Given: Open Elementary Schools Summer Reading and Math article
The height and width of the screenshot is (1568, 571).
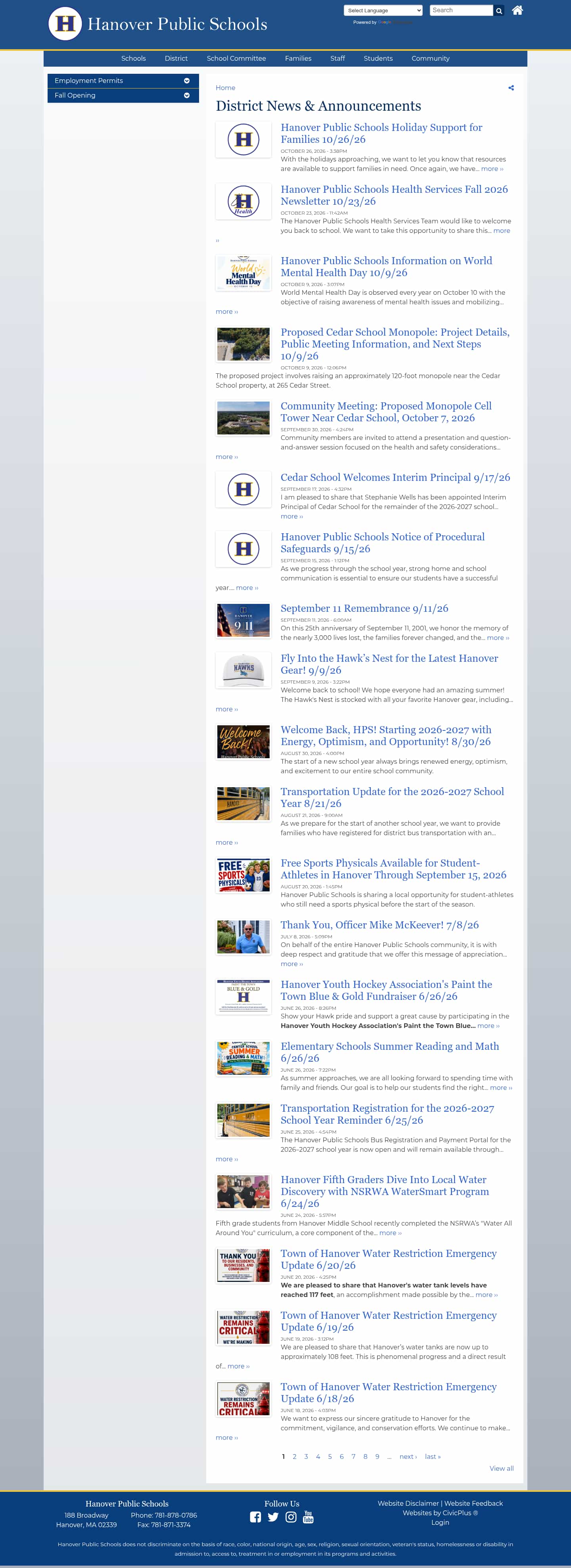Looking at the screenshot, I should pos(390,1053).
